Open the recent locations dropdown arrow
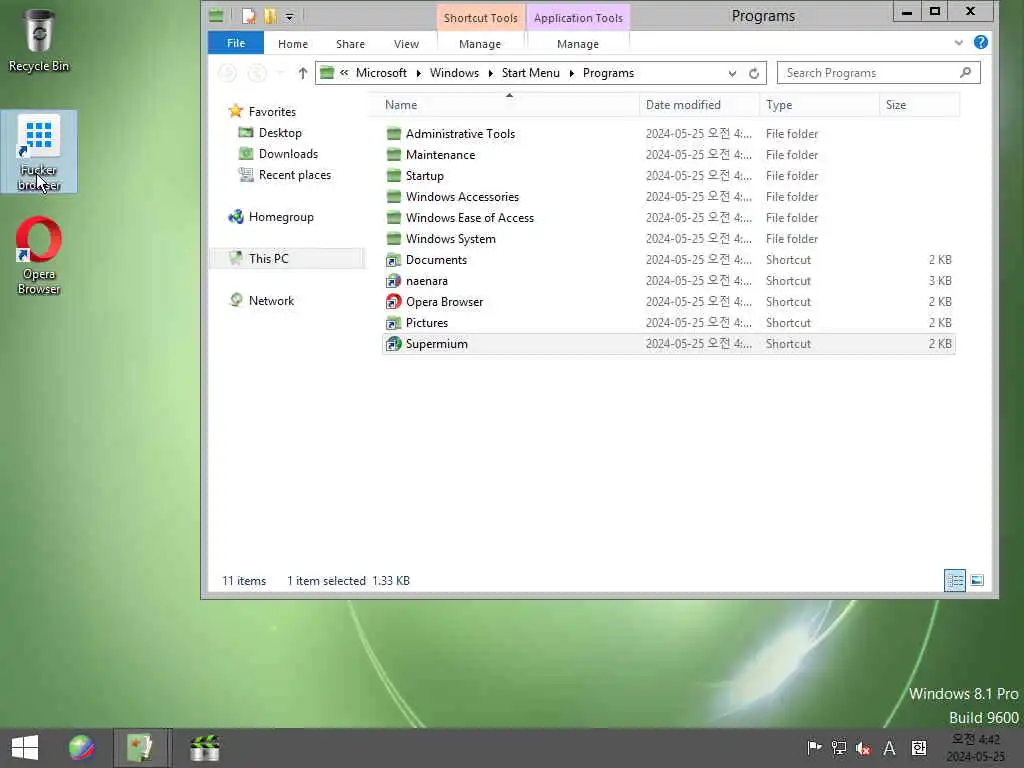This screenshot has height=768, width=1024. pos(280,73)
